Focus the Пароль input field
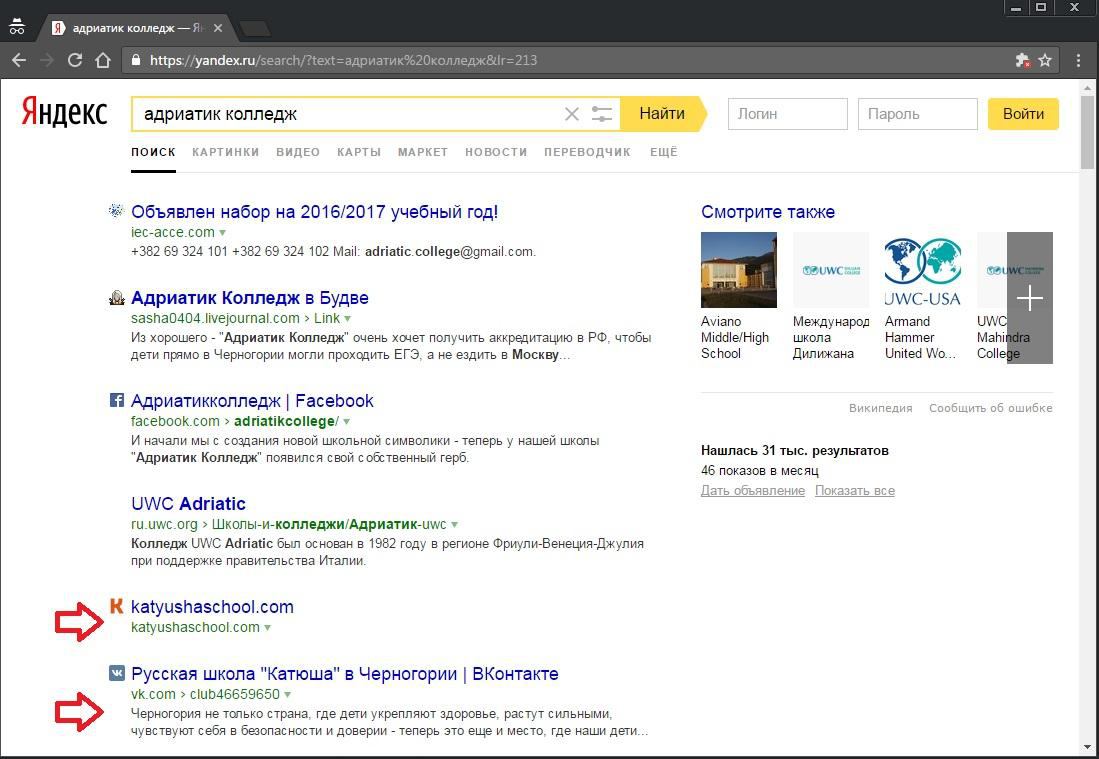Screen dimensions: 1099x759 [x=917, y=114]
